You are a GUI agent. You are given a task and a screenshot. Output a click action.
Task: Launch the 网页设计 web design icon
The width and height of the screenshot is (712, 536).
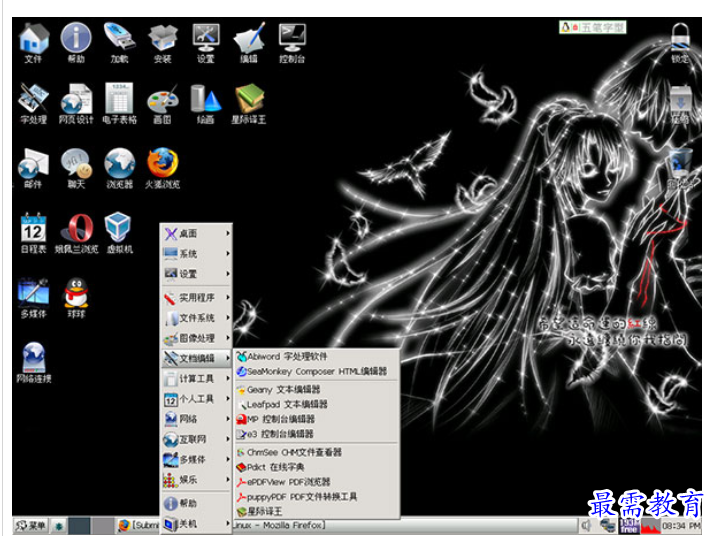pyautogui.click(x=76, y=104)
